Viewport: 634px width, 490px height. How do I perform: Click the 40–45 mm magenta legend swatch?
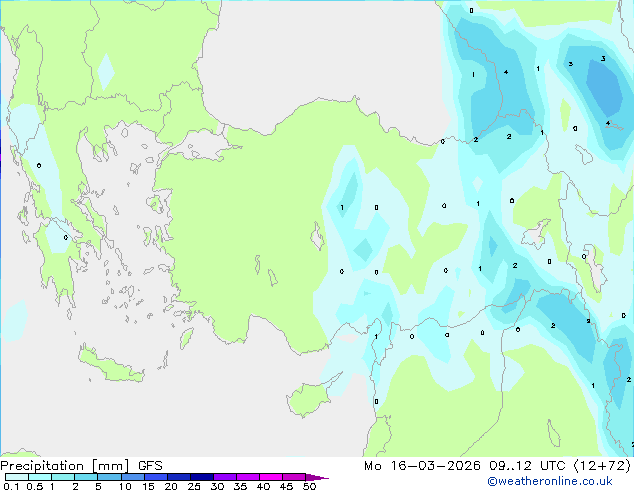click(271, 477)
